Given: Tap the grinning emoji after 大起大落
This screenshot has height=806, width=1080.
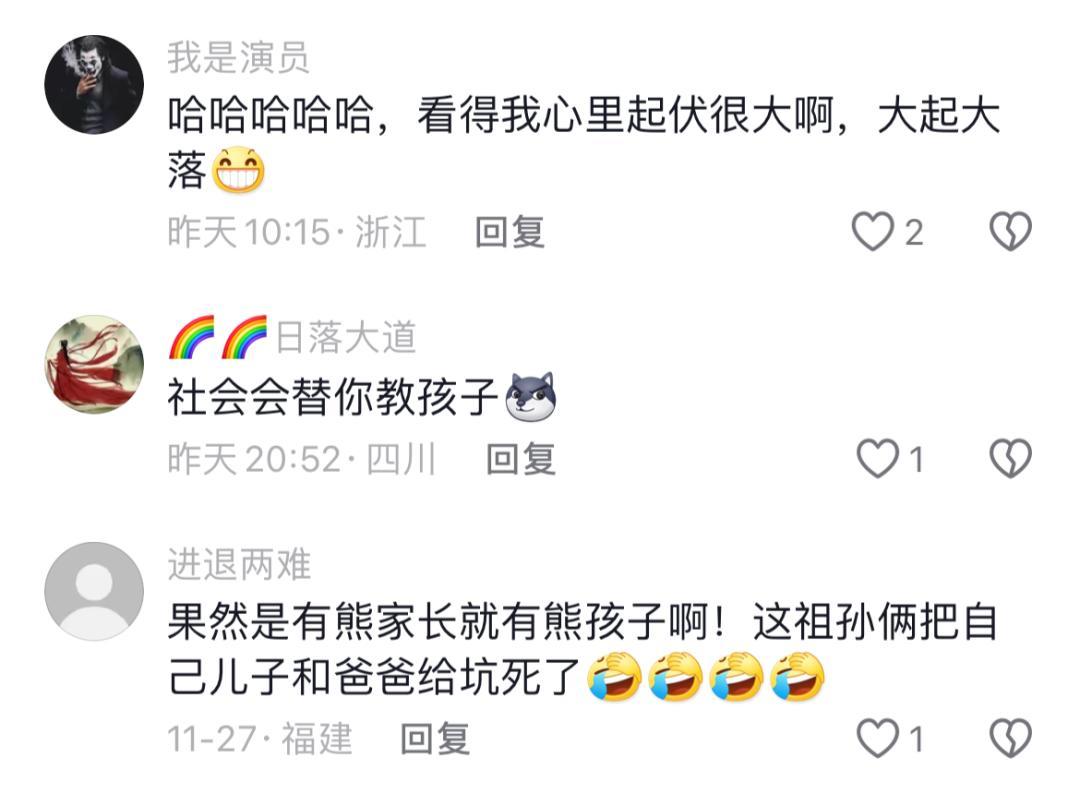Looking at the screenshot, I should click(x=238, y=169).
